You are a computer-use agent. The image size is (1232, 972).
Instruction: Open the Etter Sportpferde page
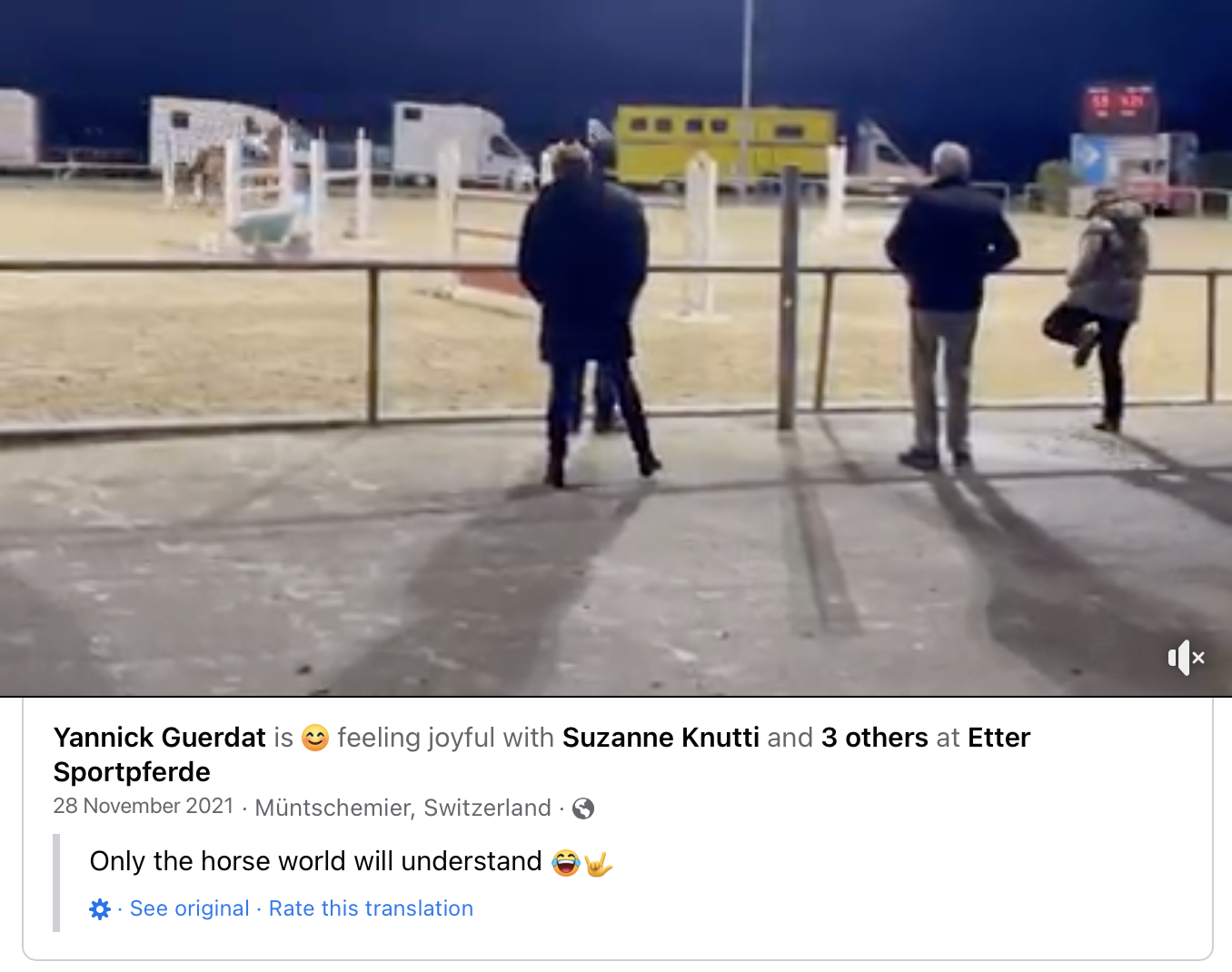tap(542, 754)
